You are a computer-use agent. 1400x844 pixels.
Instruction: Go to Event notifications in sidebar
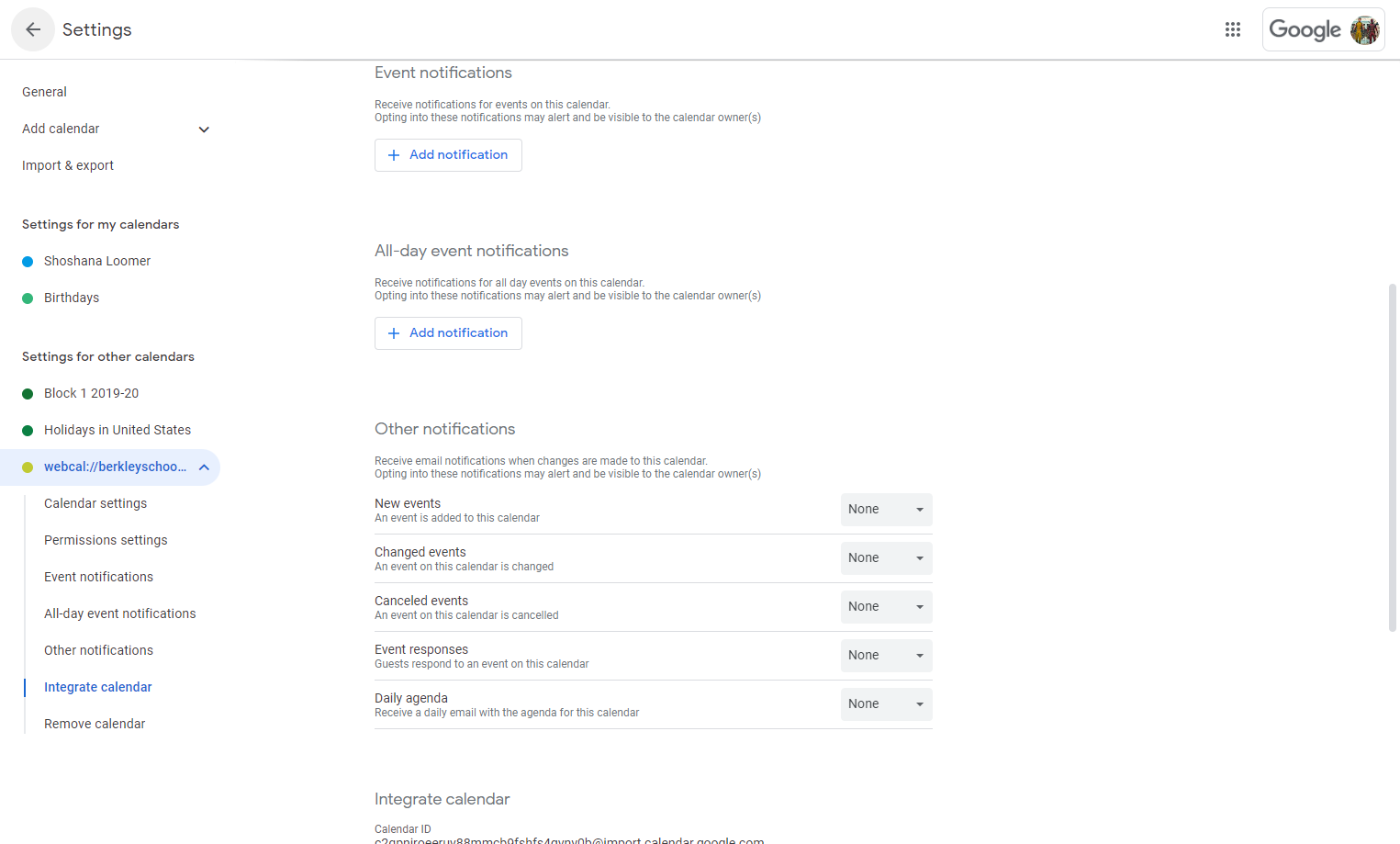(x=98, y=577)
